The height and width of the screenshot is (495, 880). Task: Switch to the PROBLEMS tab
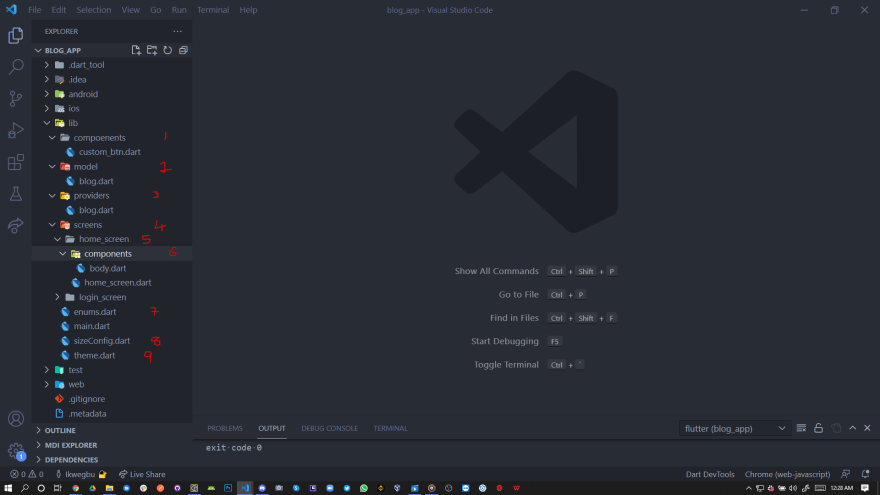pyautogui.click(x=224, y=428)
